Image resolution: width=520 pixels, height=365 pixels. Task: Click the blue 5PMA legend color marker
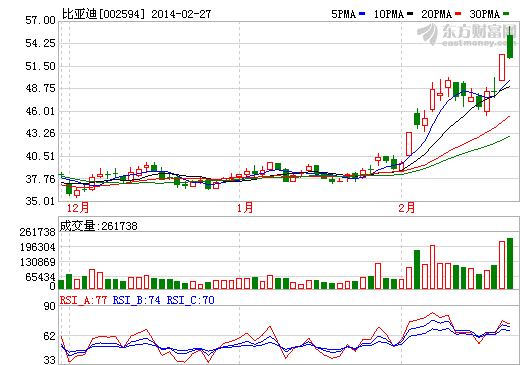pyautogui.click(x=362, y=14)
